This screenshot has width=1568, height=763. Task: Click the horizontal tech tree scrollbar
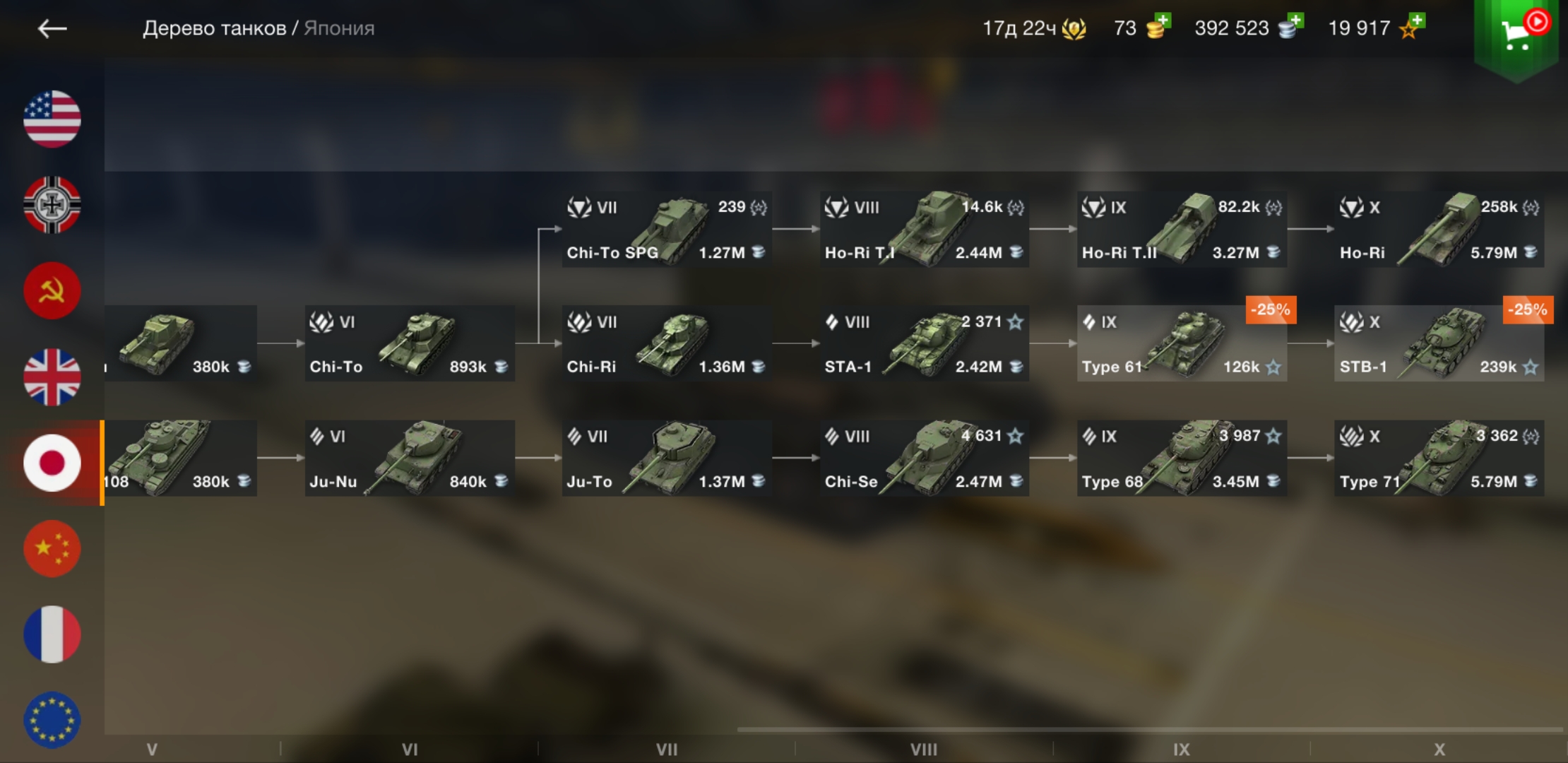click(1149, 728)
